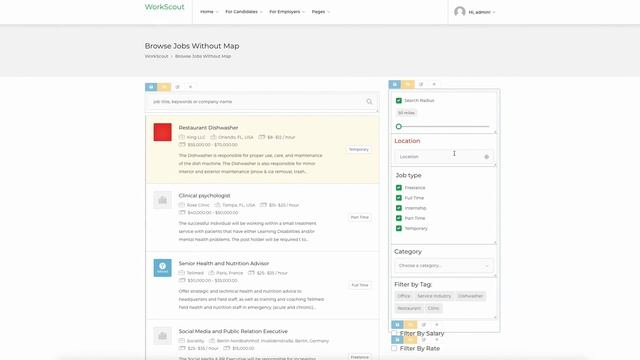Click the Temporary tag on Restaurant Dishwasher
Screen dimensions: 640x360
pyautogui.click(x=359, y=149)
